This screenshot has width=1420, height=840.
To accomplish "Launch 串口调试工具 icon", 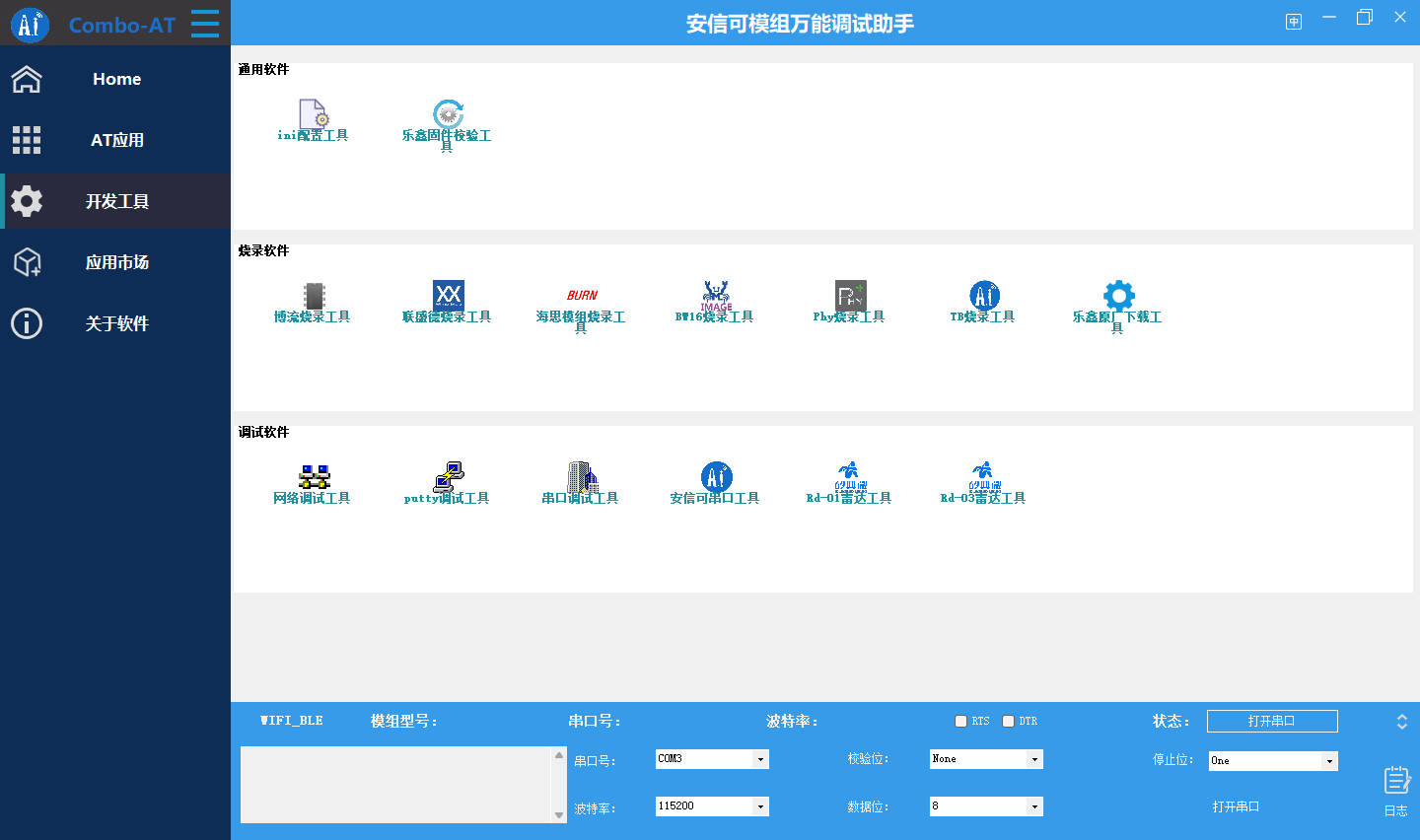I will [582, 477].
